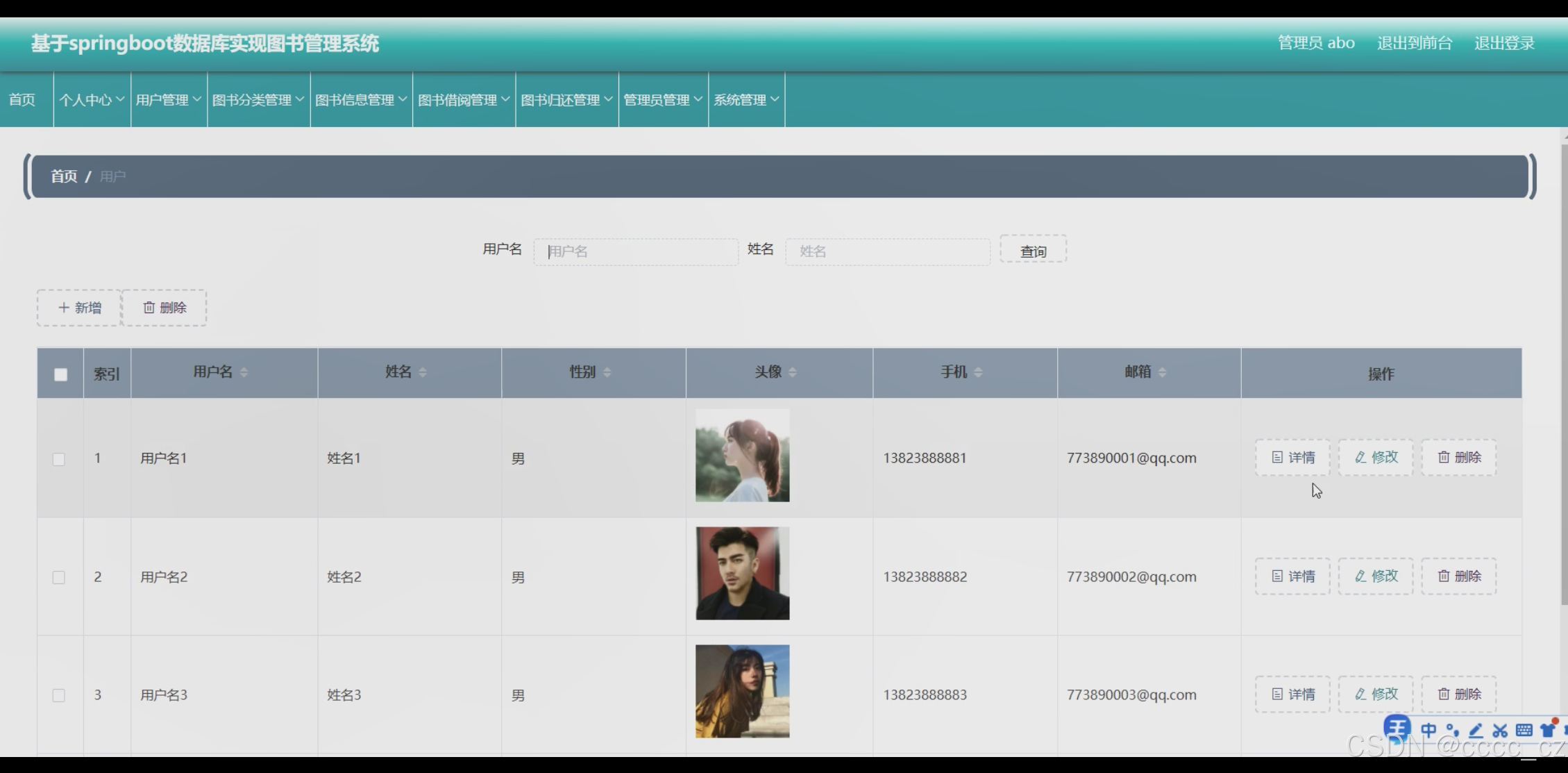Click 删除 trash button in row 3

[1459, 694]
